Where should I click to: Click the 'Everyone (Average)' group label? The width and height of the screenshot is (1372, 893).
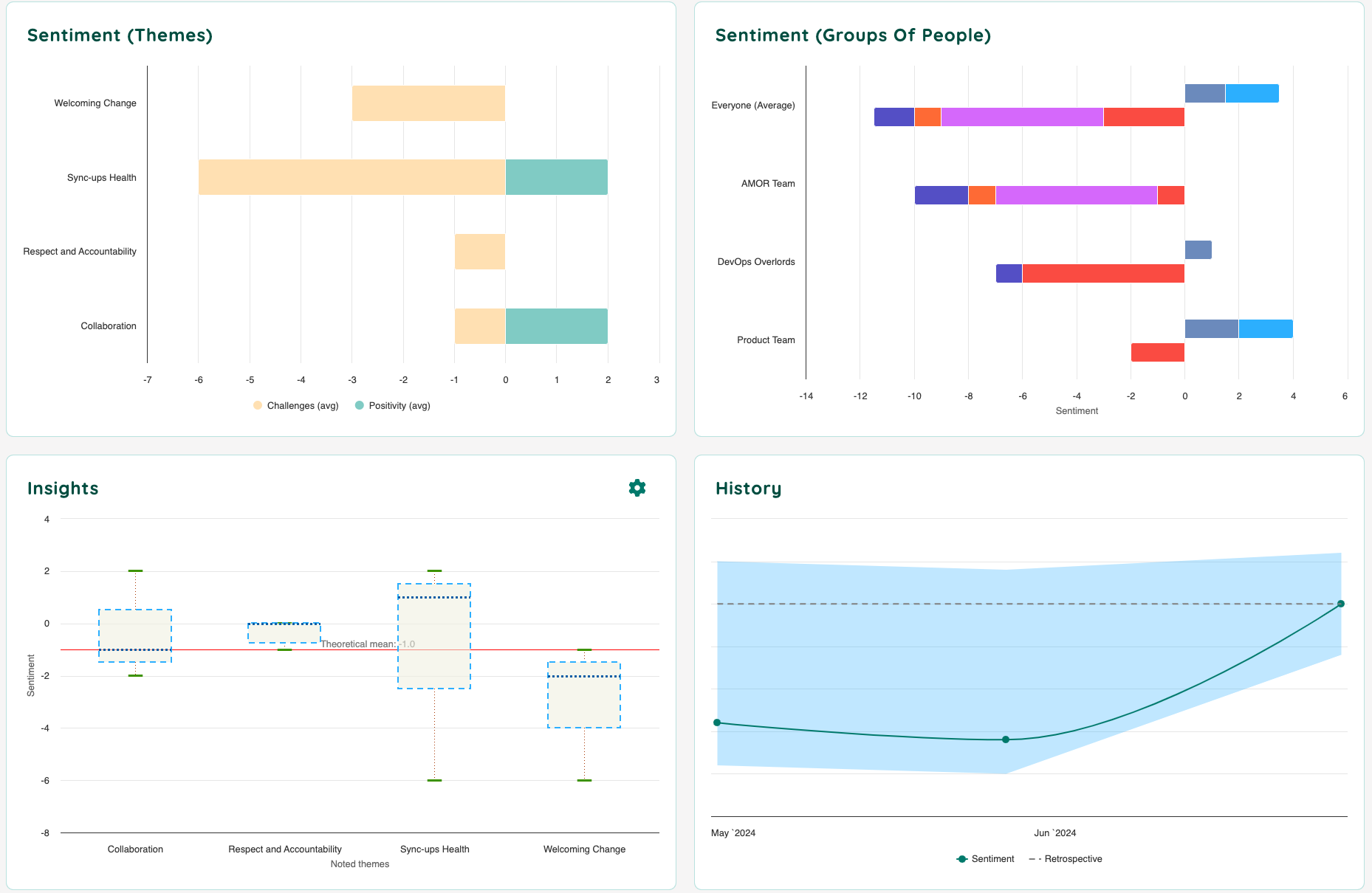click(753, 106)
